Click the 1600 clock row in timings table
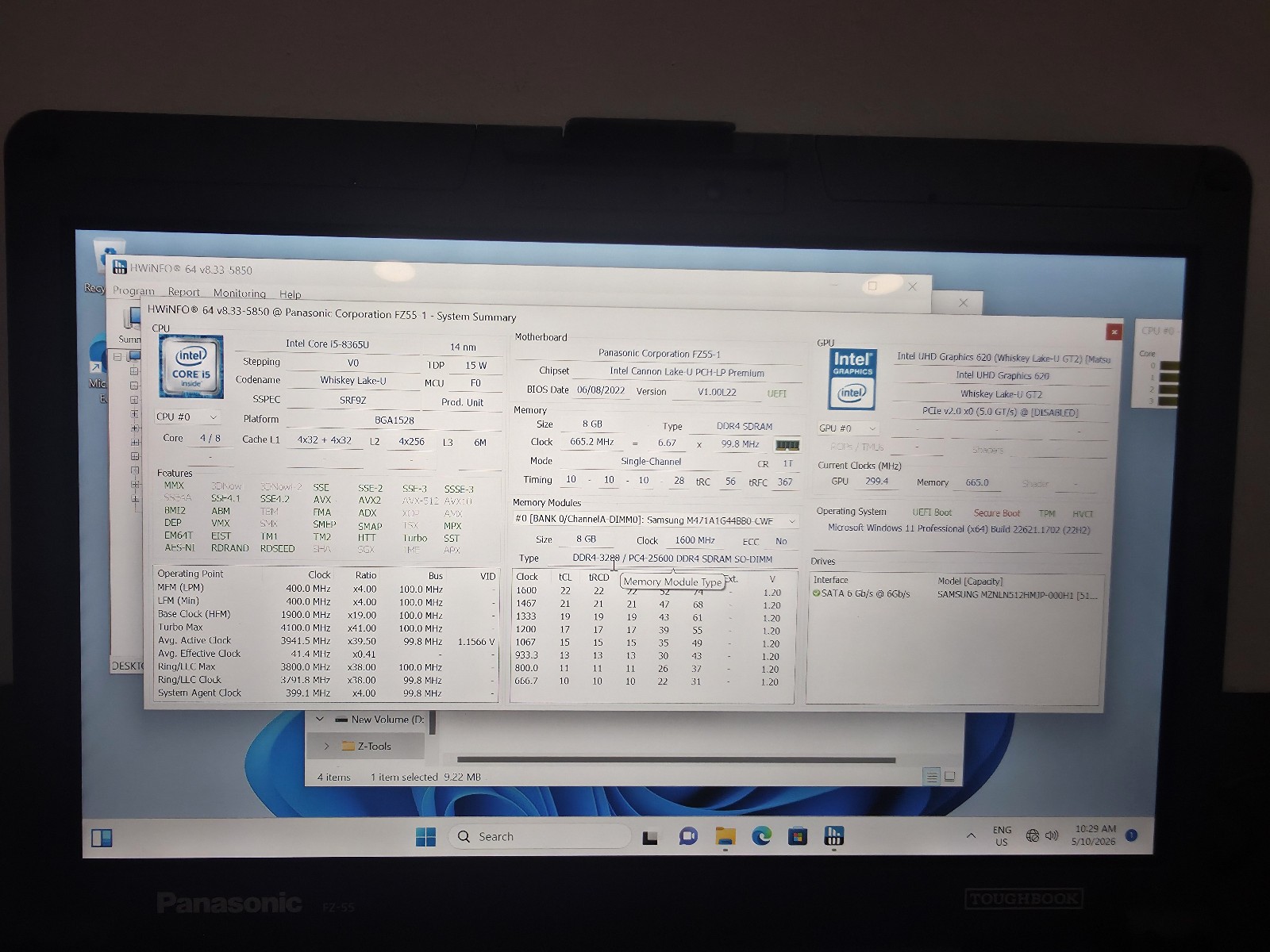 652,591
